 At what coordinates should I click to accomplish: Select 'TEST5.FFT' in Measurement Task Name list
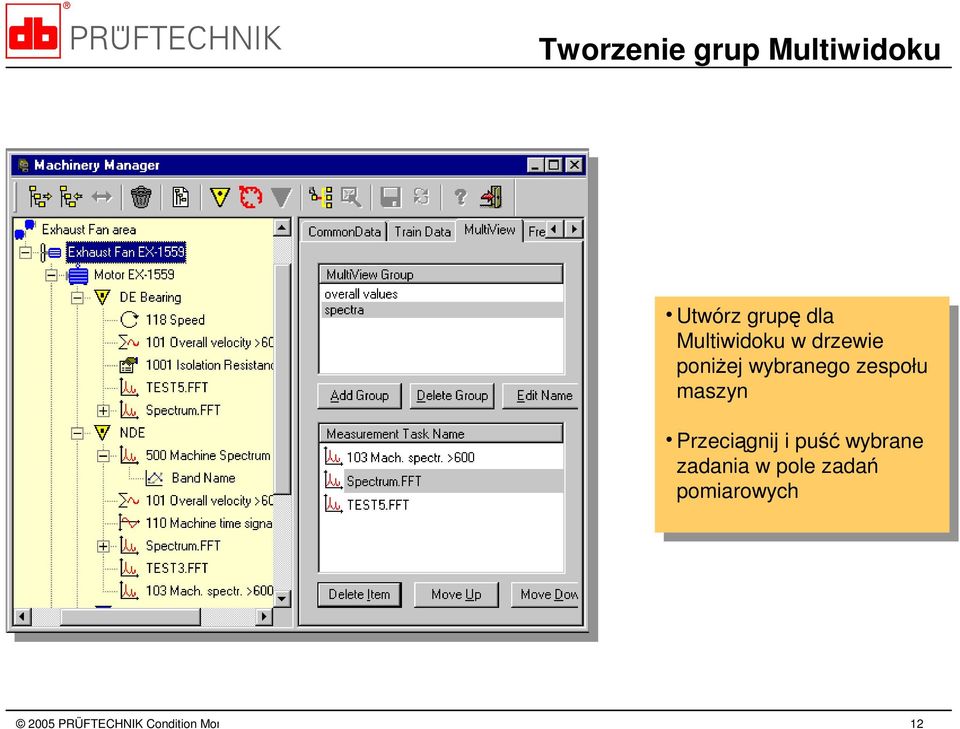click(x=443, y=505)
